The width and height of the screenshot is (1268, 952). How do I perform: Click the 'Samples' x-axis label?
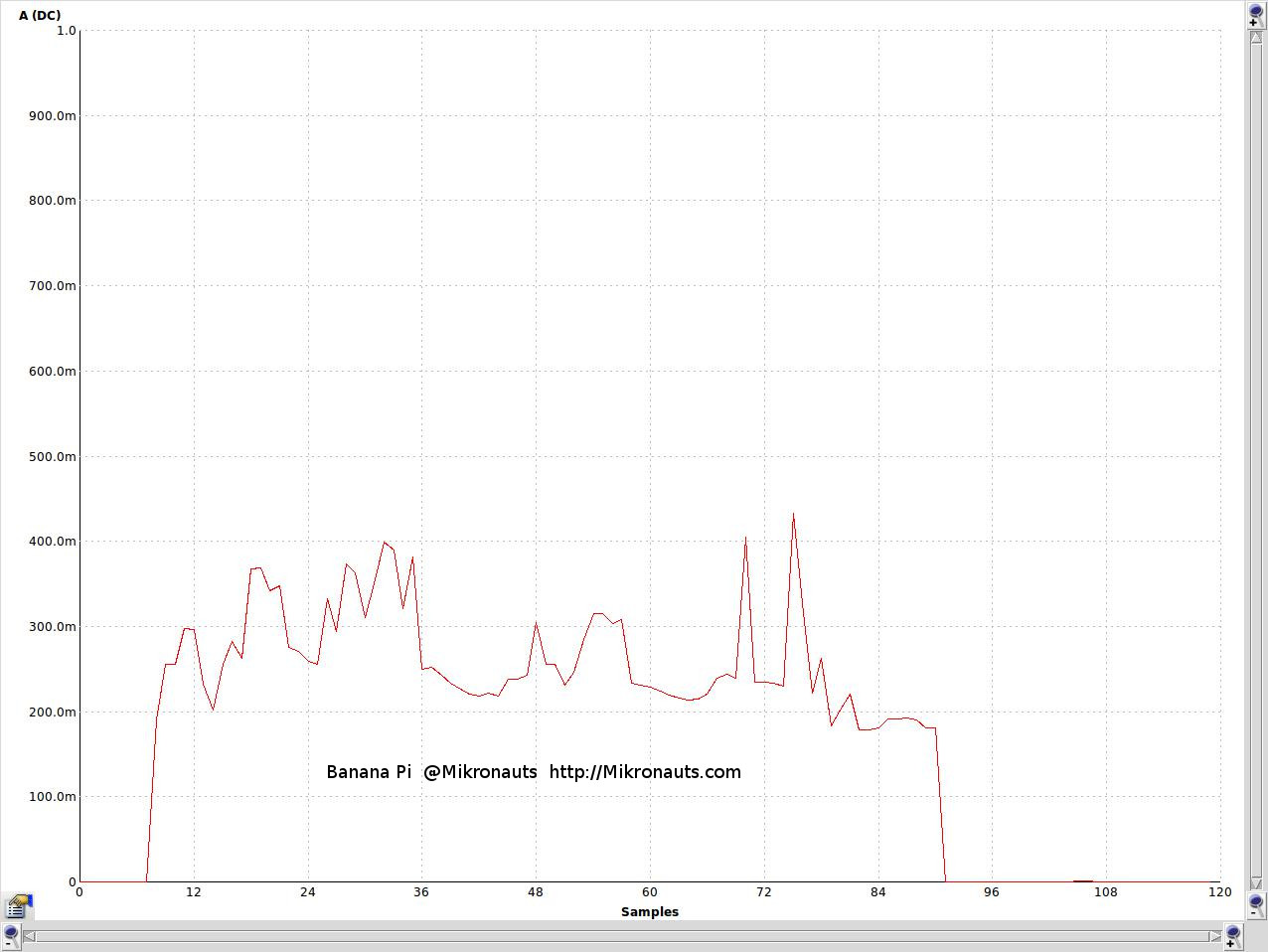650,911
